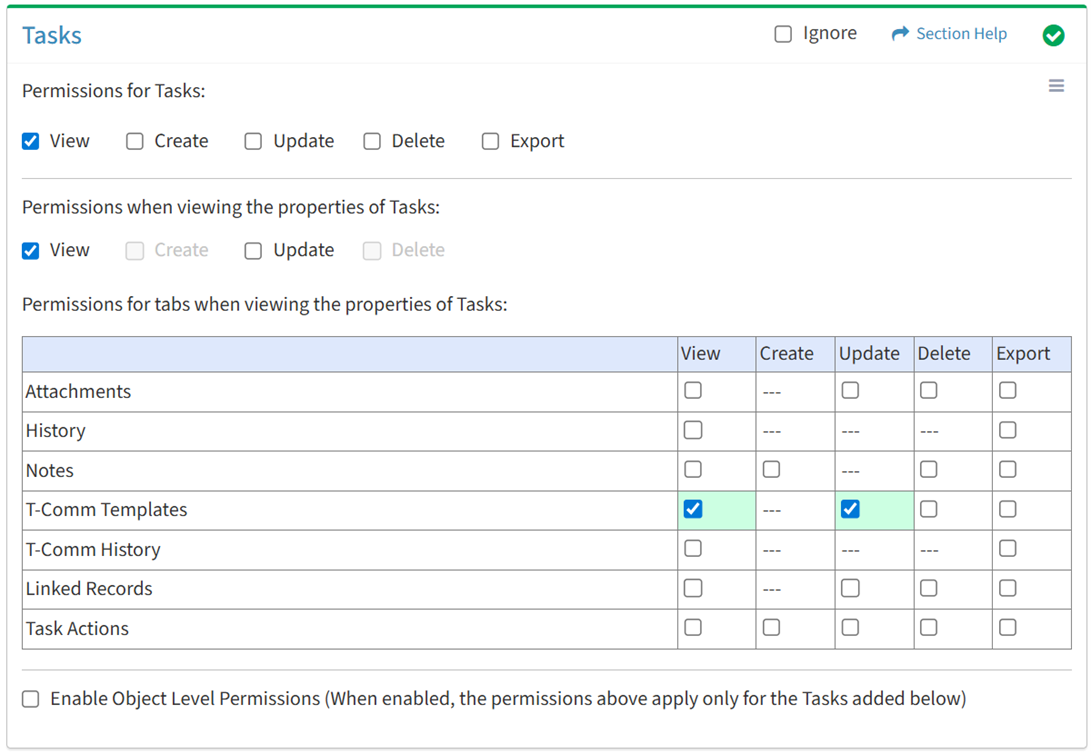Enable Object Level Permissions checkbox

pos(31,699)
